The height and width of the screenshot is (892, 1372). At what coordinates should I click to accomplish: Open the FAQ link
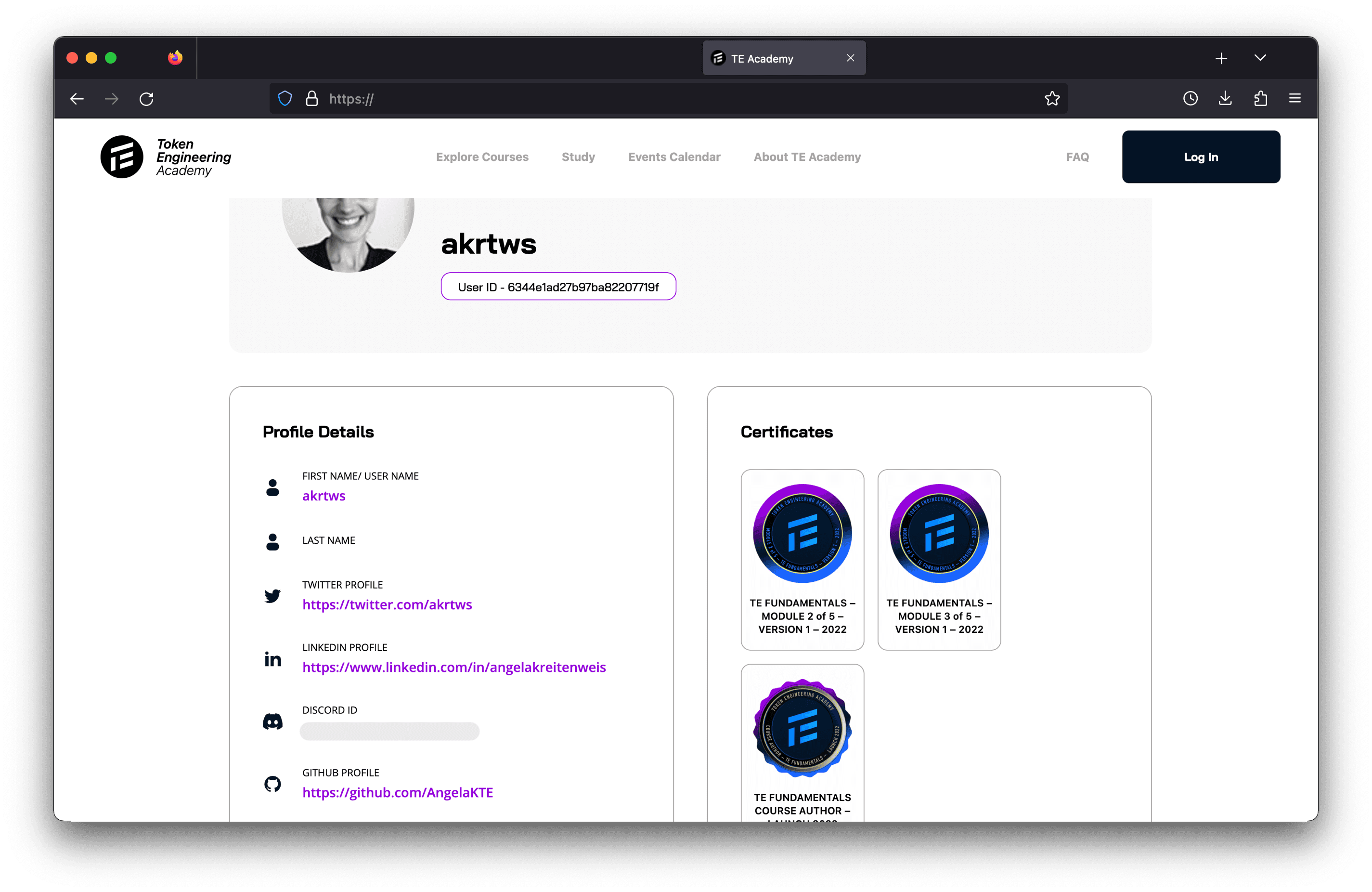tap(1077, 157)
